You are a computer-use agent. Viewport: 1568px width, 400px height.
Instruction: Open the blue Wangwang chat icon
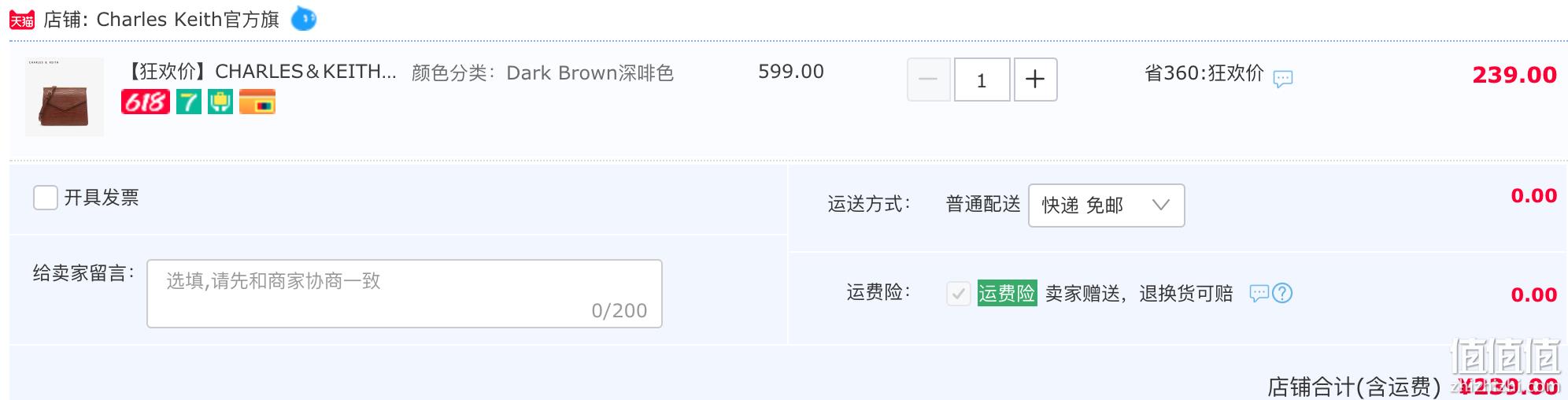(x=304, y=19)
